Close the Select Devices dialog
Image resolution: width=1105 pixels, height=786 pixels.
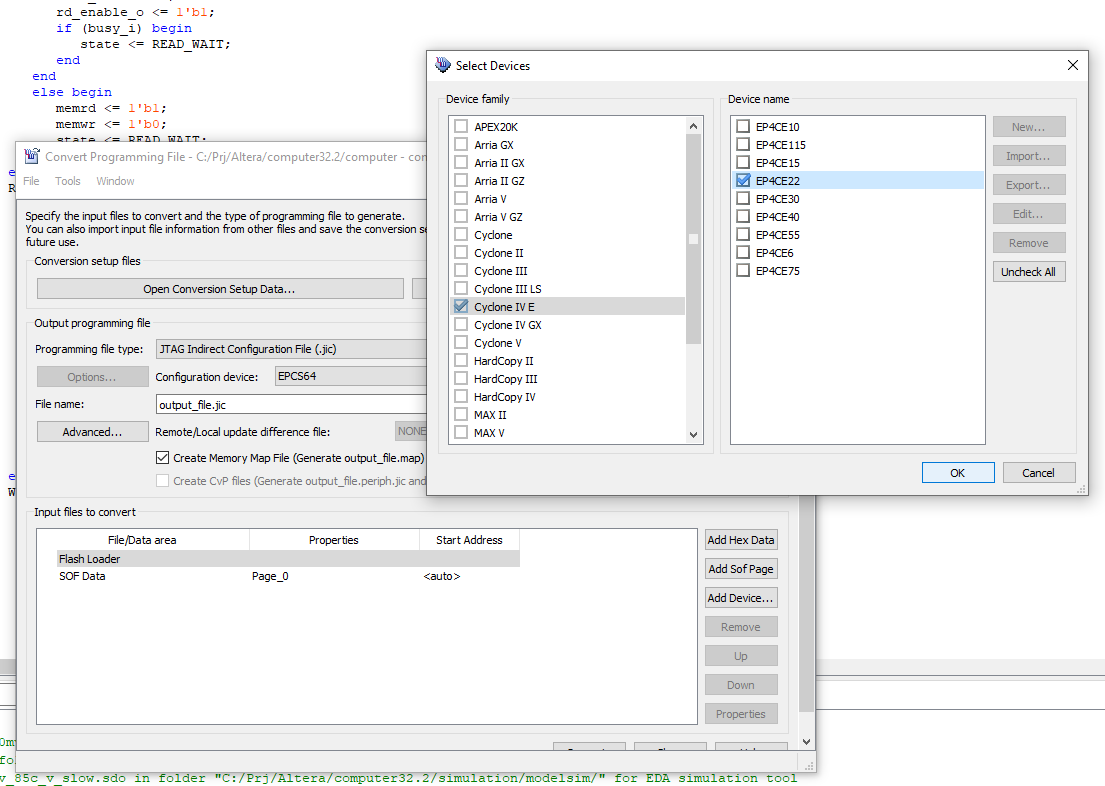(1073, 65)
